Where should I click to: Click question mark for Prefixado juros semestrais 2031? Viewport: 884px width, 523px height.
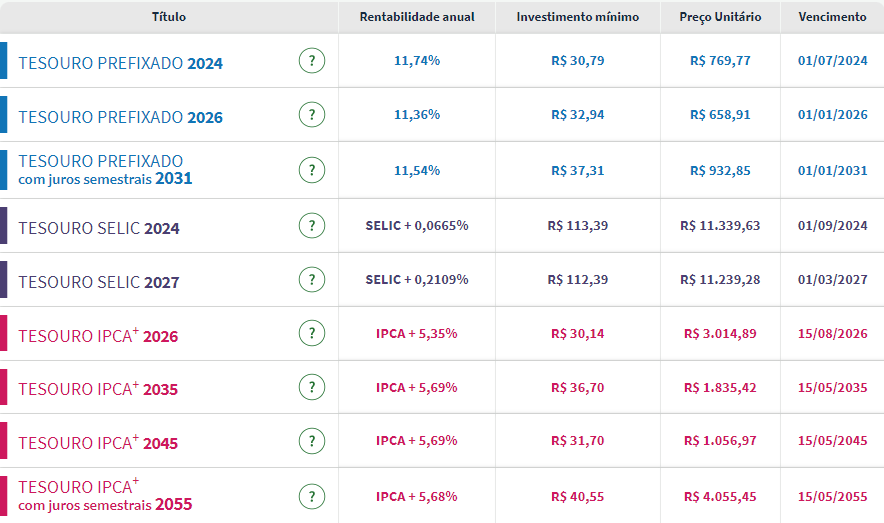(x=312, y=170)
